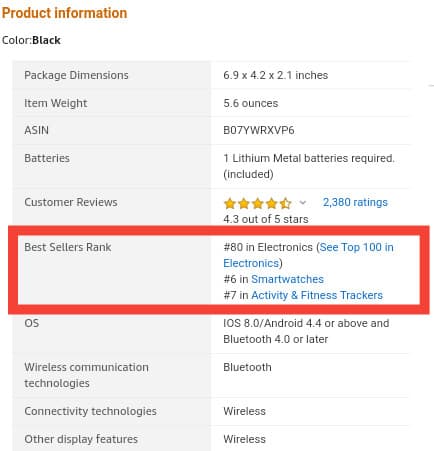Click the Package Dimensions label
The height and width of the screenshot is (451, 434).
[x=76, y=75]
